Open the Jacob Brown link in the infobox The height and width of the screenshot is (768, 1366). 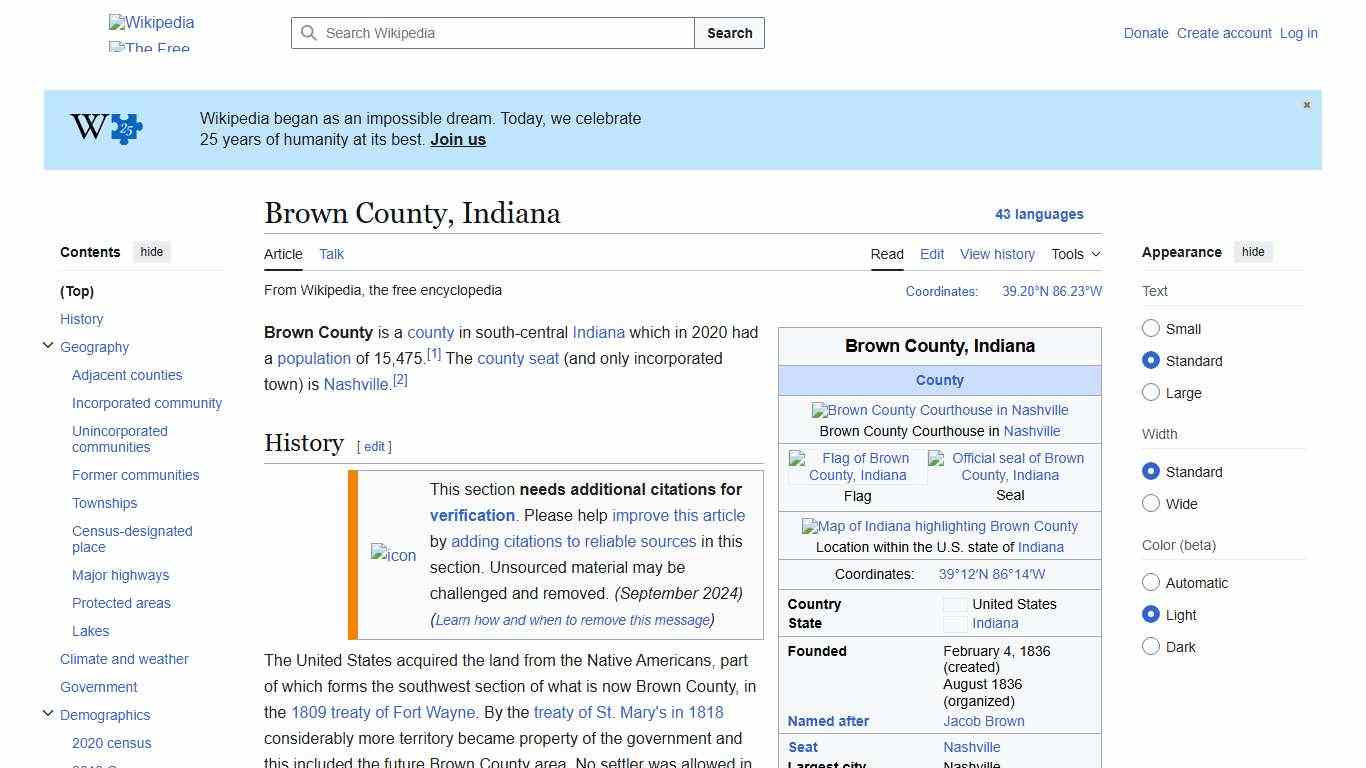[984, 721]
